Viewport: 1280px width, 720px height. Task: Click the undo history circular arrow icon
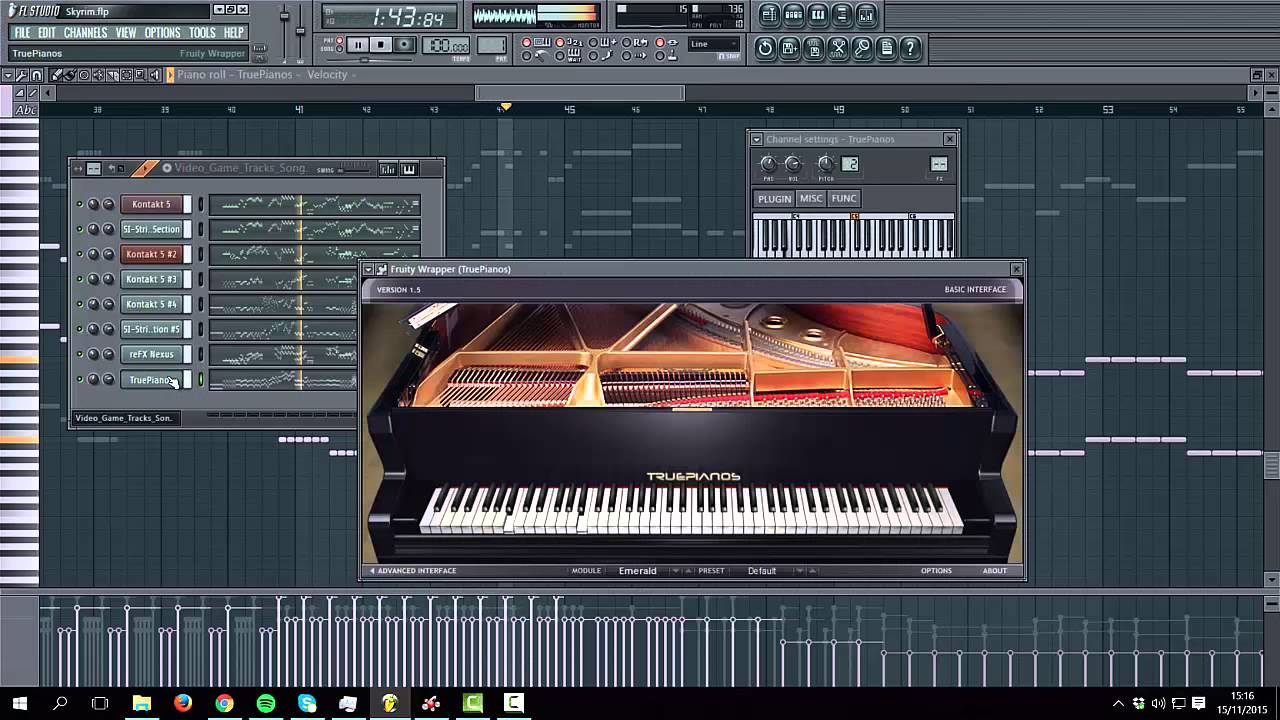click(x=765, y=48)
